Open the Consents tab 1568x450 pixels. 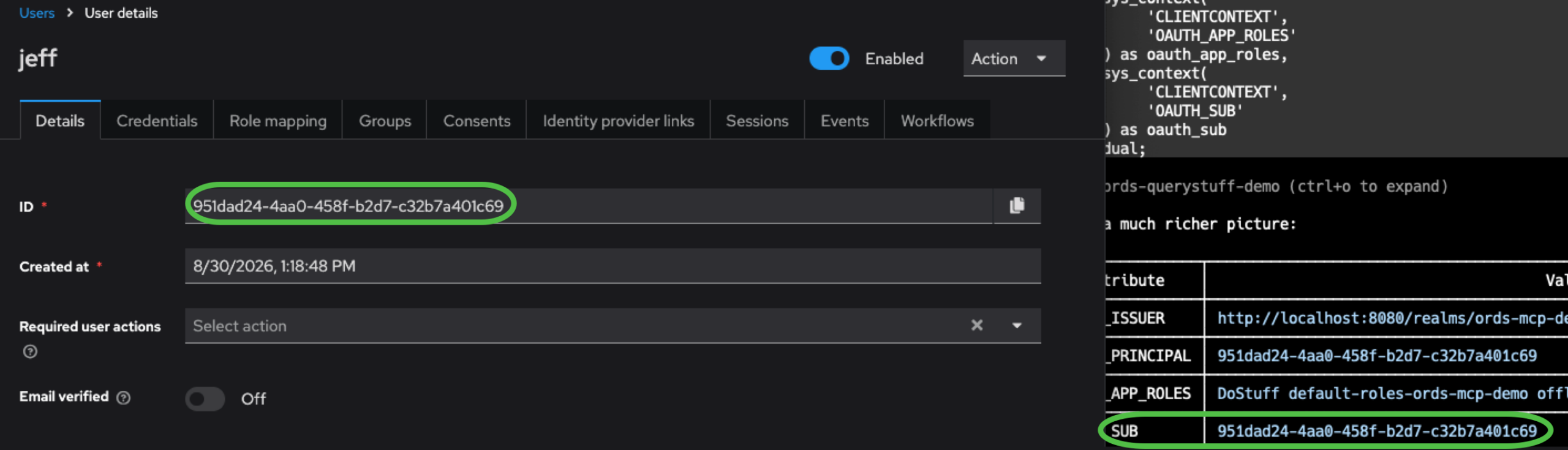[477, 121]
